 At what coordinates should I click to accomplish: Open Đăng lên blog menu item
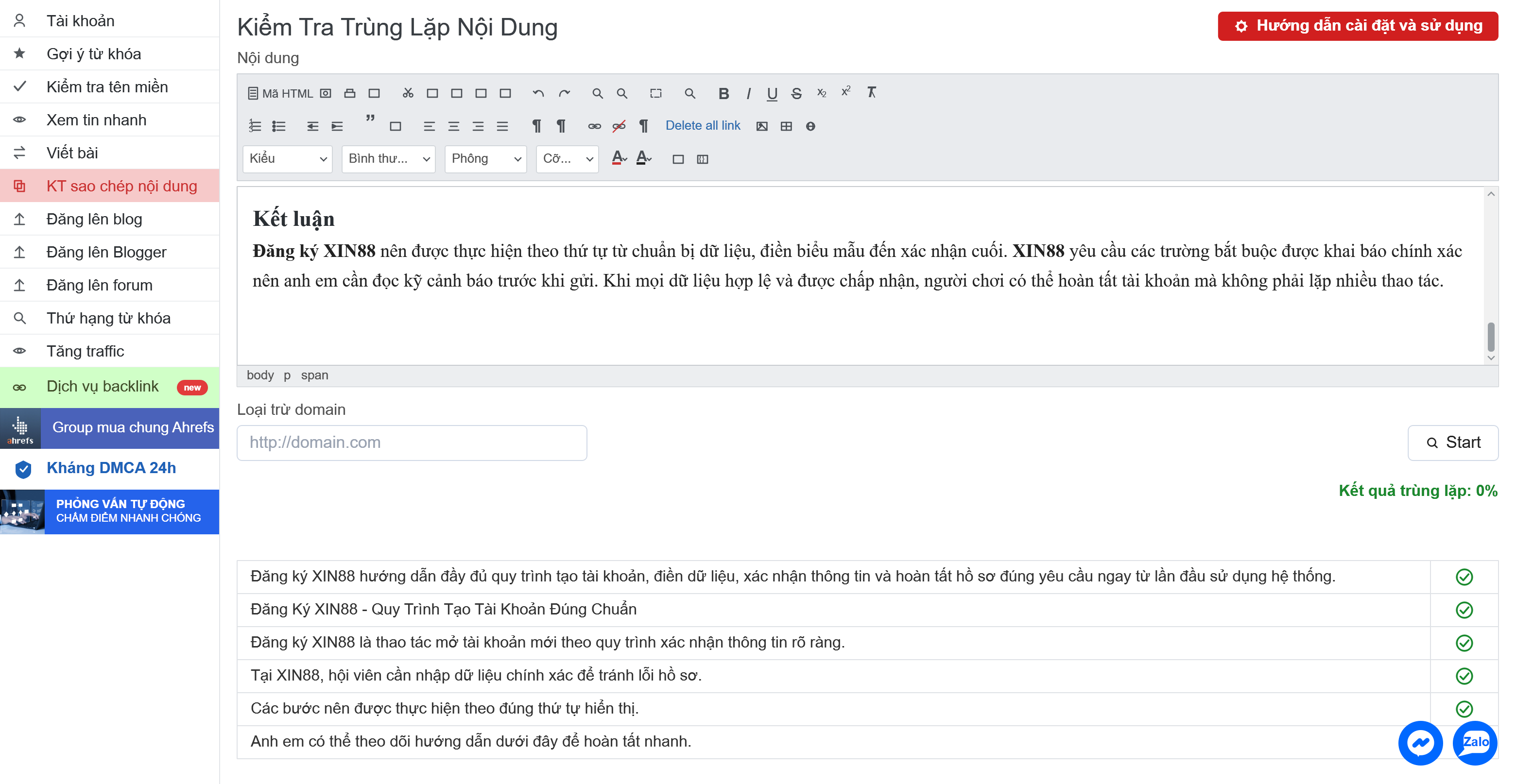tap(109, 219)
